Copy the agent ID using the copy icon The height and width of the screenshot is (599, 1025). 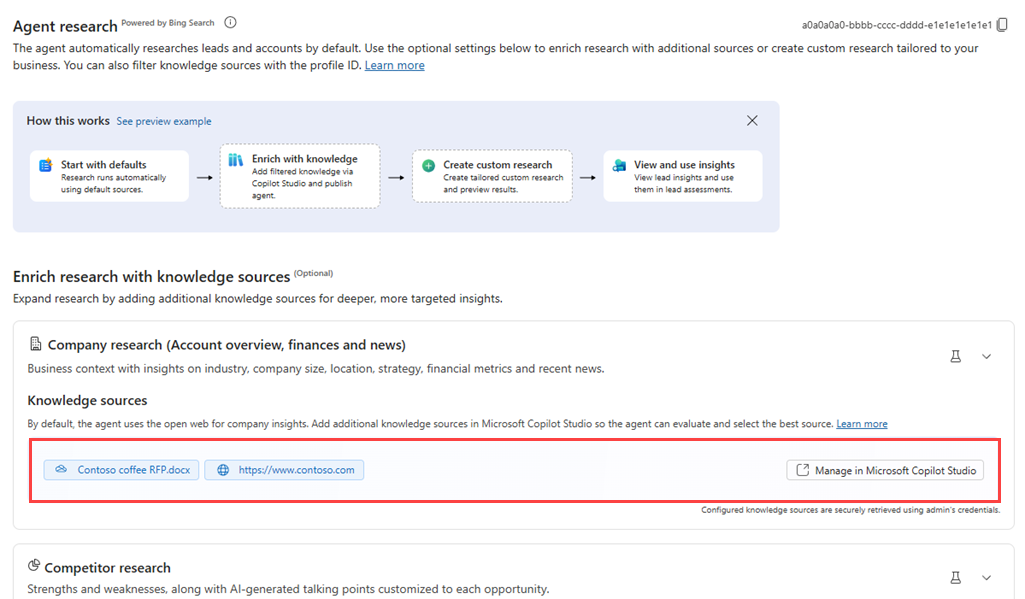coord(1002,24)
